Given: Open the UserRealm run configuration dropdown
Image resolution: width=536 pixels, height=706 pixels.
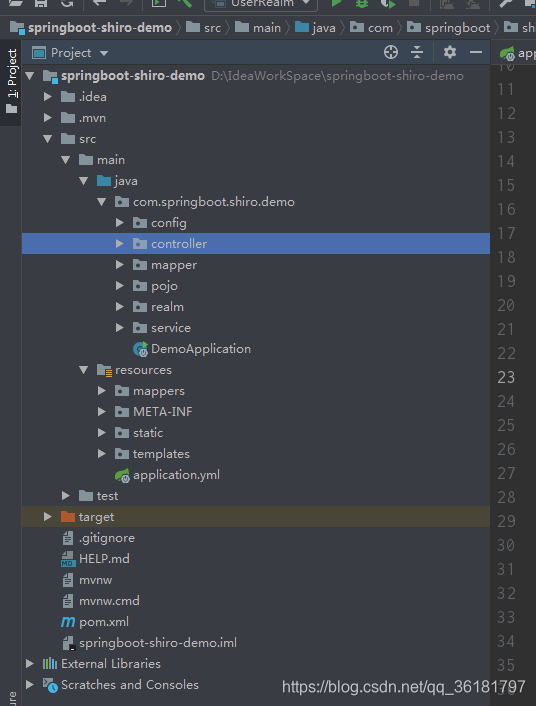Looking at the screenshot, I should 261,4.
